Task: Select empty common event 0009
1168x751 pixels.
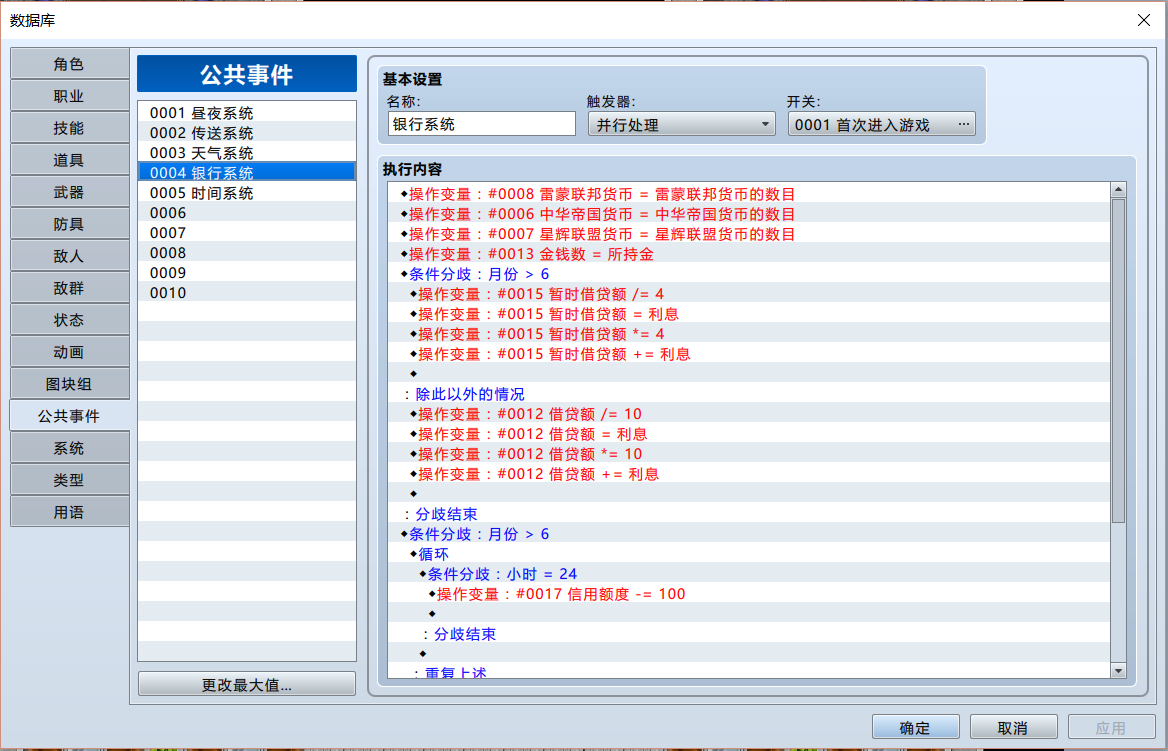Action: click(x=247, y=273)
